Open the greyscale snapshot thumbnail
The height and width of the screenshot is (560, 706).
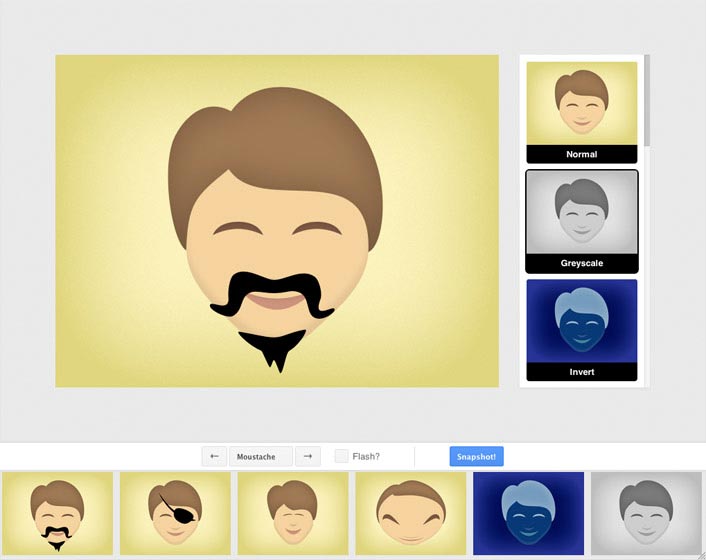click(646, 513)
